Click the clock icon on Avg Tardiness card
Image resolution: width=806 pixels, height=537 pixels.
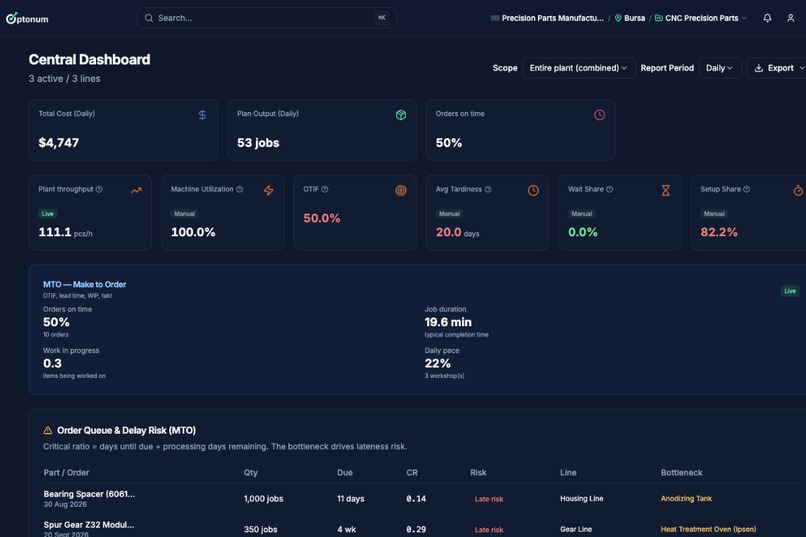click(533, 190)
